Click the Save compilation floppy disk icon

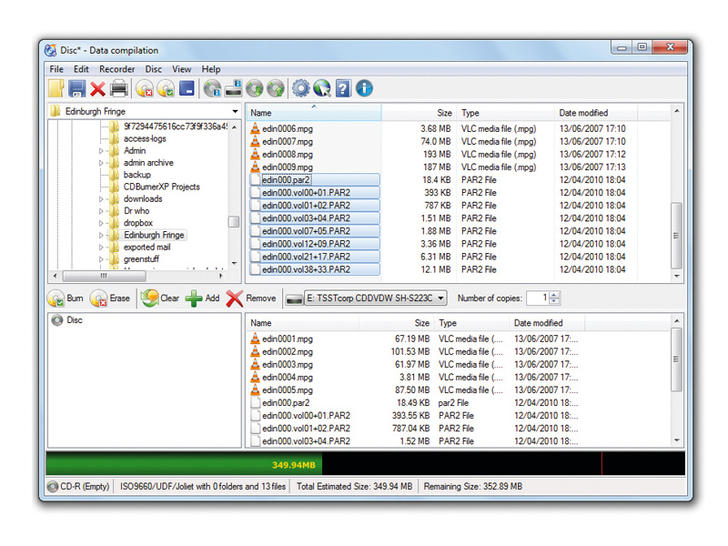tap(77, 89)
